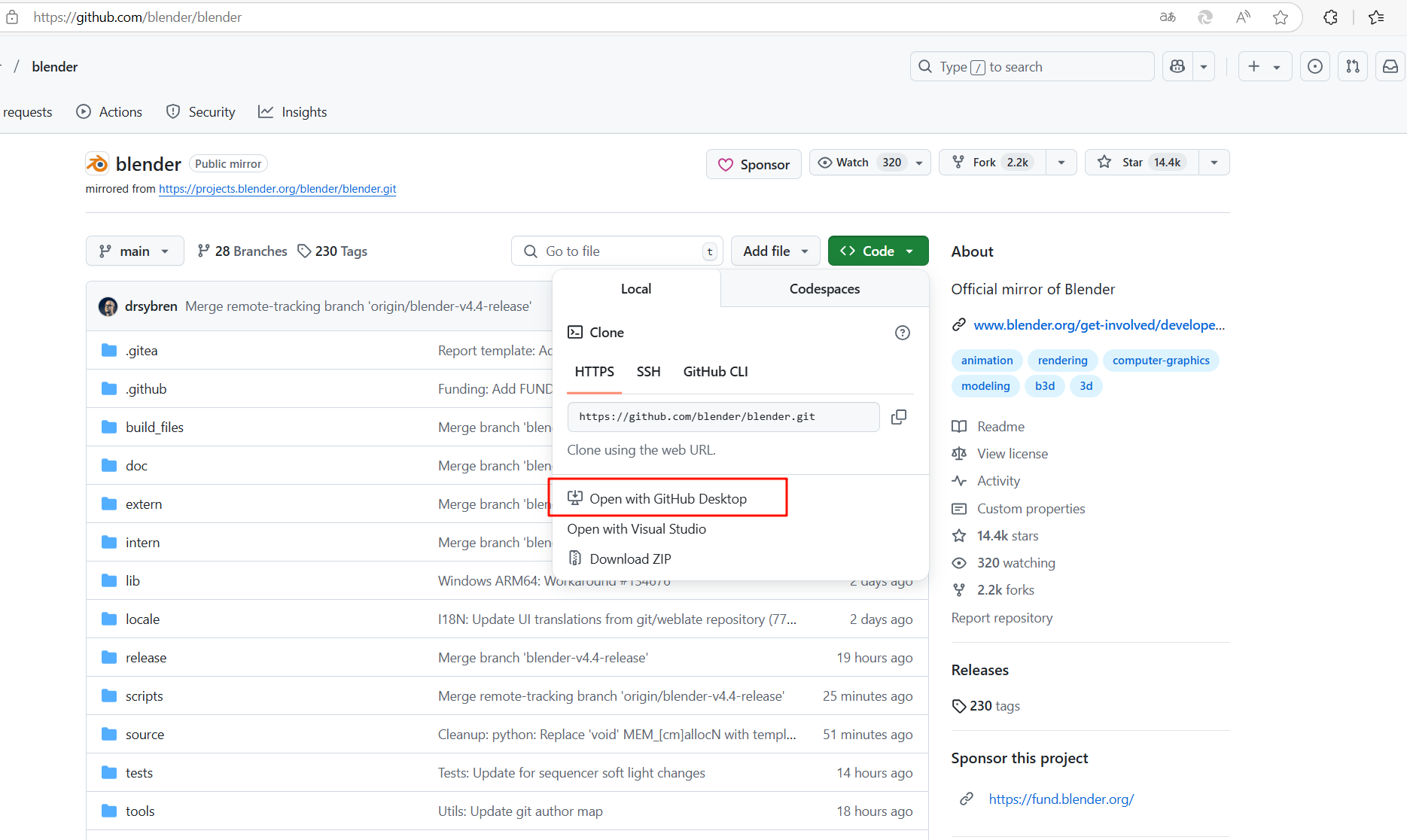The height and width of the screenshot is (840, 1407).
Task: Open the projects.blender.org mirror link
Action: point(277,189)
